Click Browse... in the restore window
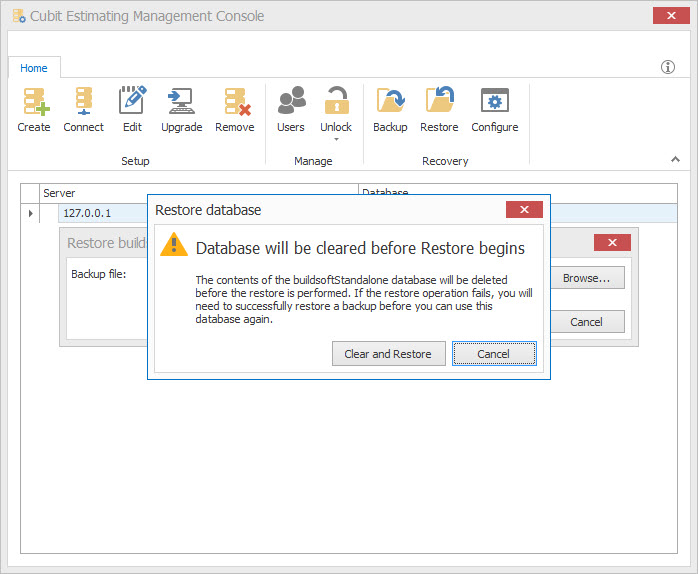 coord(587,278)
